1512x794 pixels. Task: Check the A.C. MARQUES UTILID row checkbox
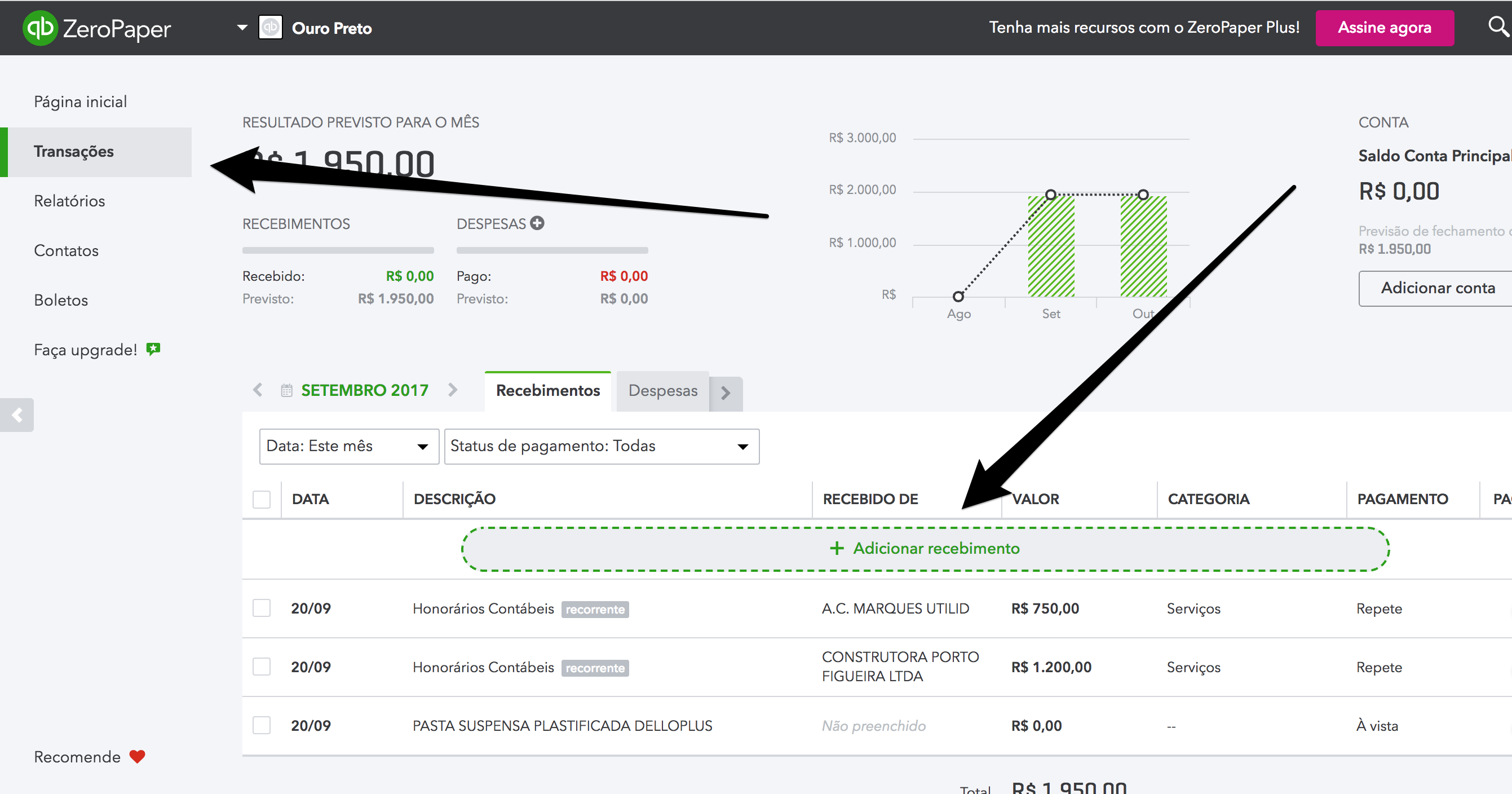(x=261, y=608)
